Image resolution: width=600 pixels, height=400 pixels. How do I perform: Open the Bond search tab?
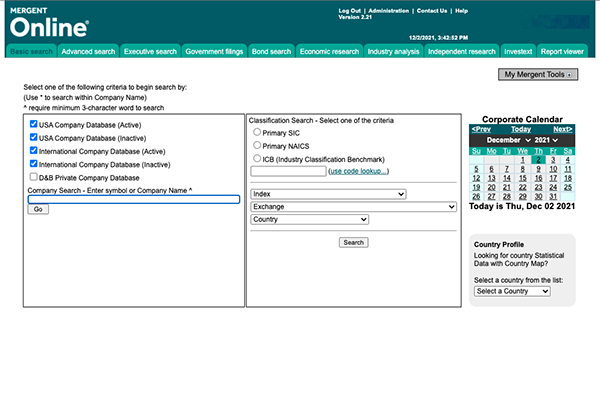(271, 51)
